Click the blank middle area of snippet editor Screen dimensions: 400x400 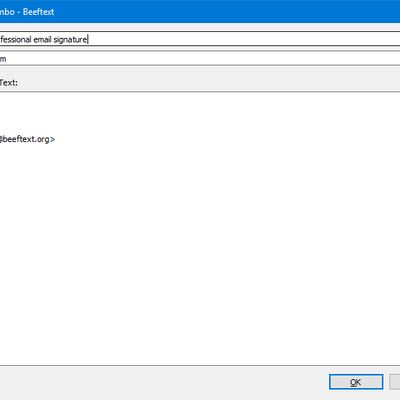pyautogui.click(x=200, y=233)
